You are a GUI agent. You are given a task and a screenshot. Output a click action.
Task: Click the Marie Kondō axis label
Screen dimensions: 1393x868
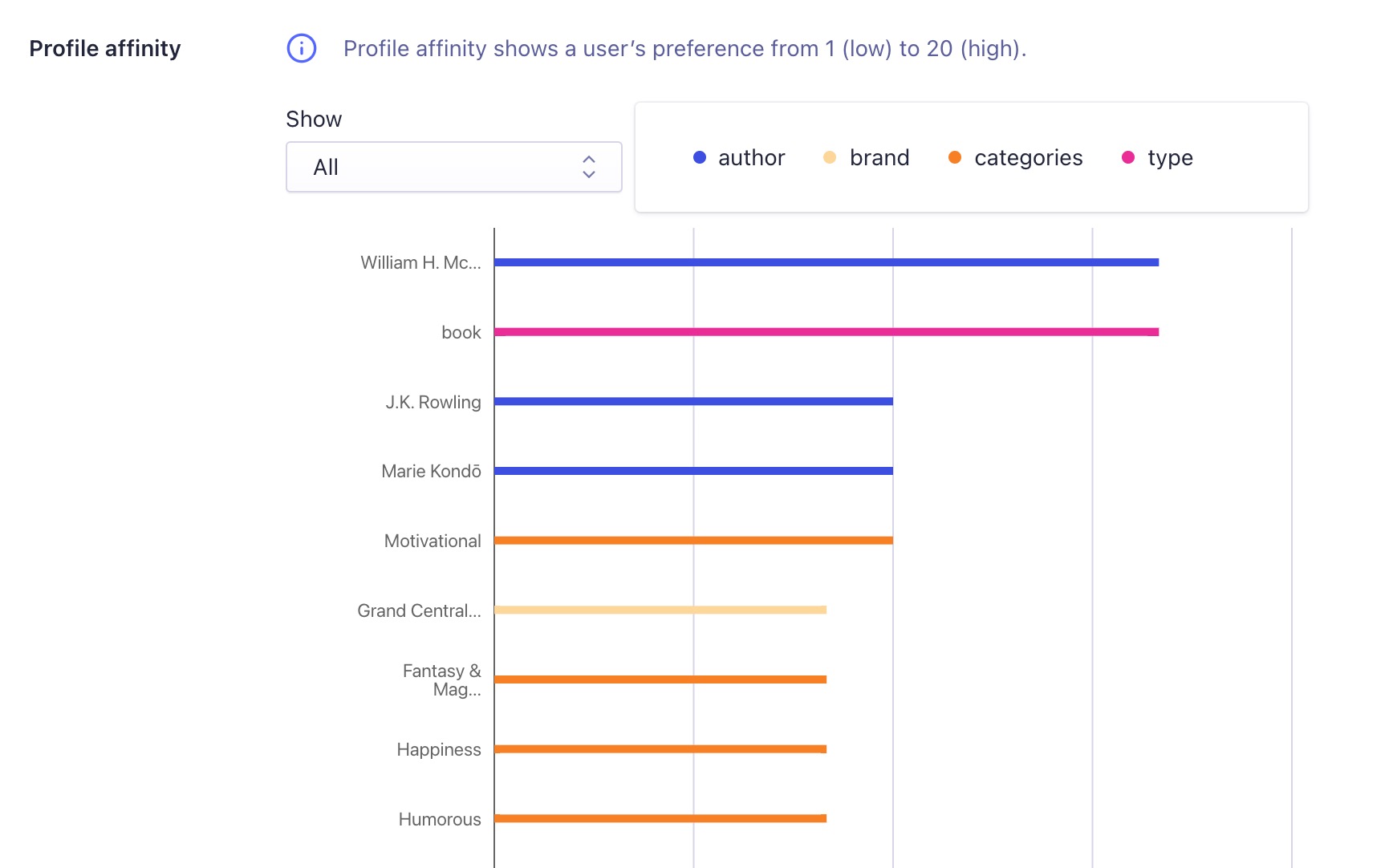coord(431,471)
